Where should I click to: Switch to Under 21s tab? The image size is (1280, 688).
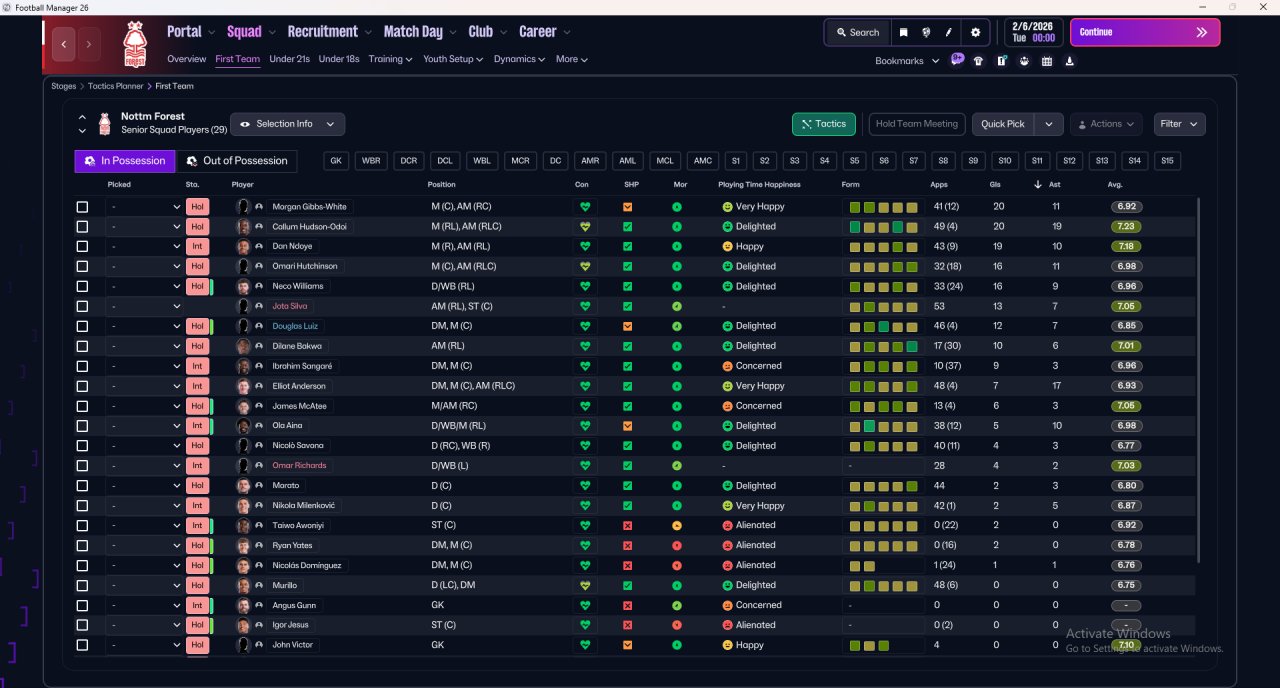pyautogui.click(x=289, y=59)
